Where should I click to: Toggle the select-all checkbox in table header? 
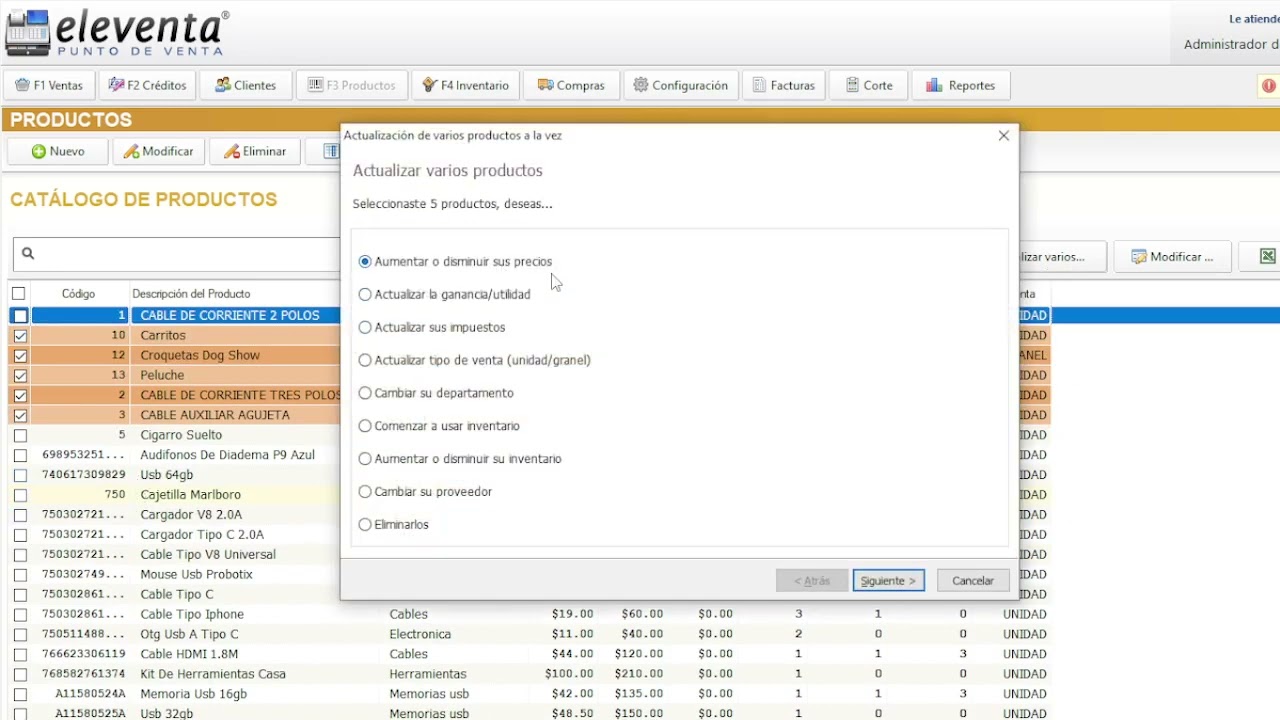[18, 294]
